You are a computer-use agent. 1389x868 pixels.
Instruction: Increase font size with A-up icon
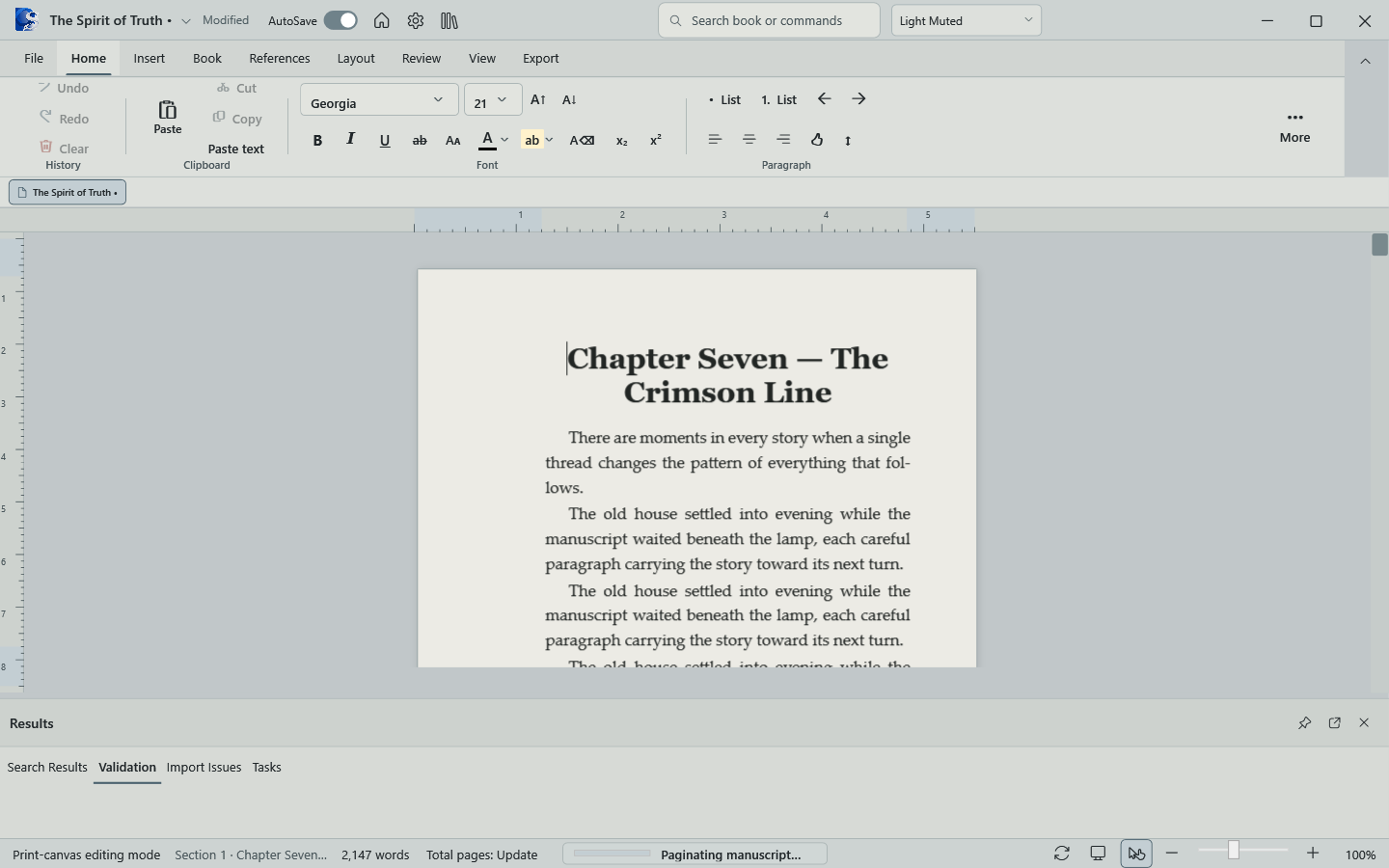(x=538, y=99)
